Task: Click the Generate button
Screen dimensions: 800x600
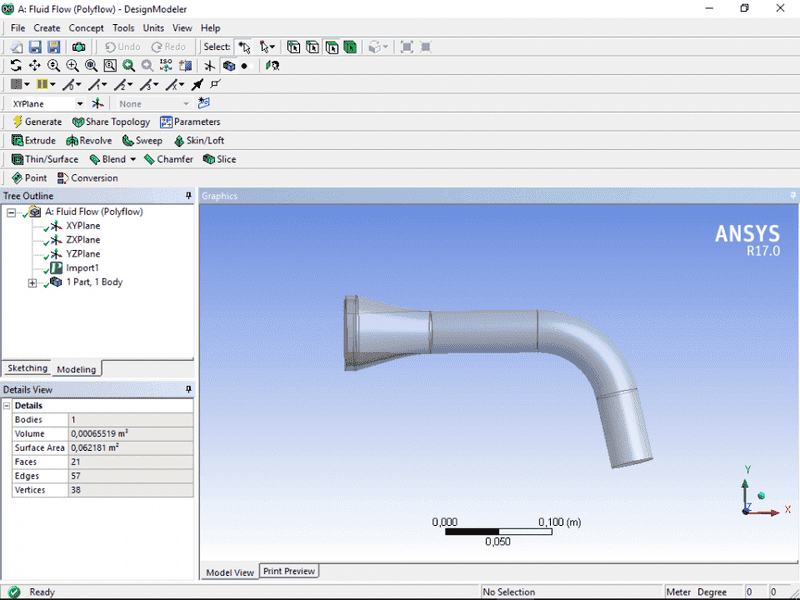Action: pos(37,122)
